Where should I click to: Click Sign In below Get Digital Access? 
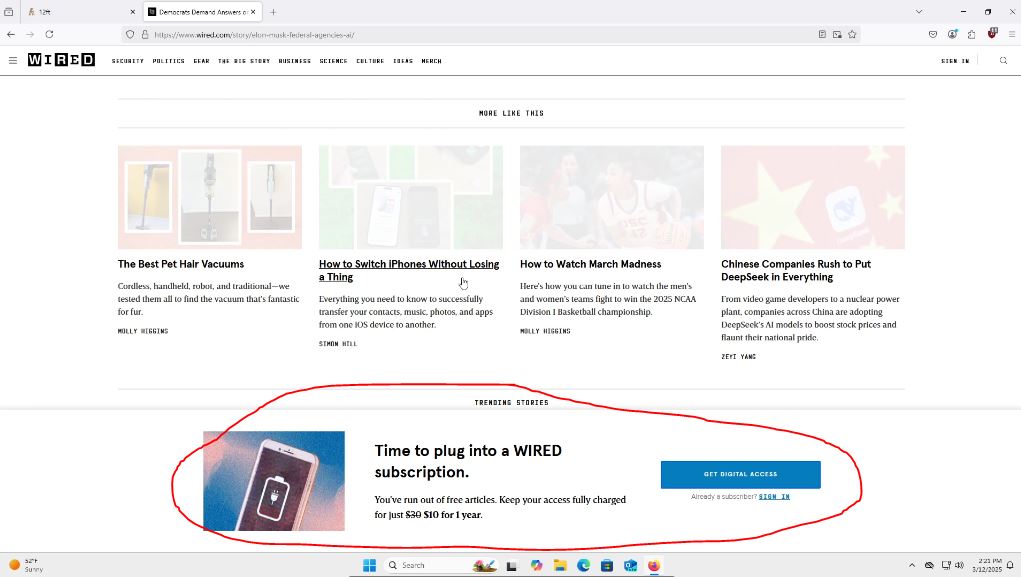tap(774, 496)
